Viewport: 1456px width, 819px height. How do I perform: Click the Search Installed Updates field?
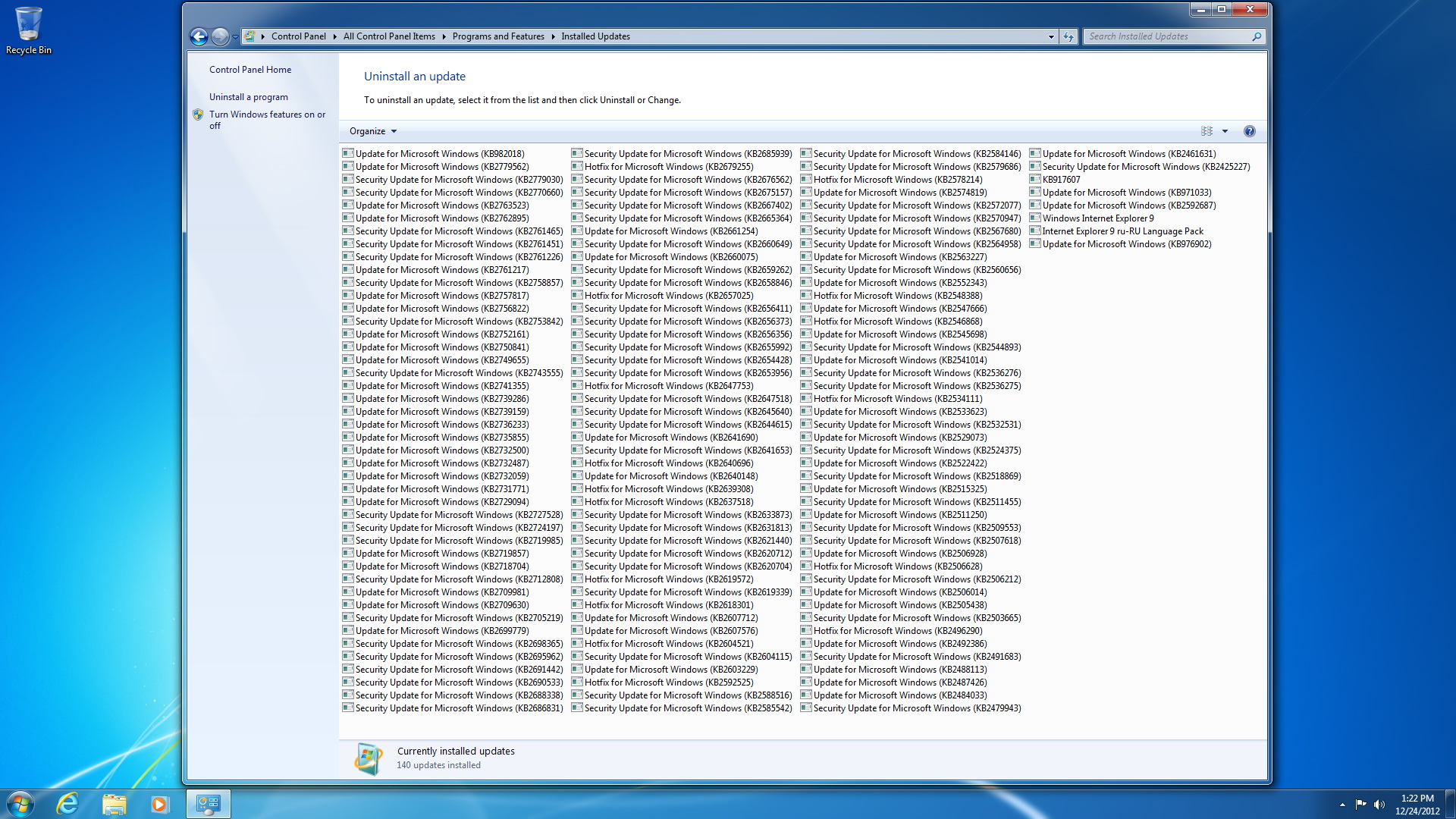pyautogui.click(x=1168, y=36)
